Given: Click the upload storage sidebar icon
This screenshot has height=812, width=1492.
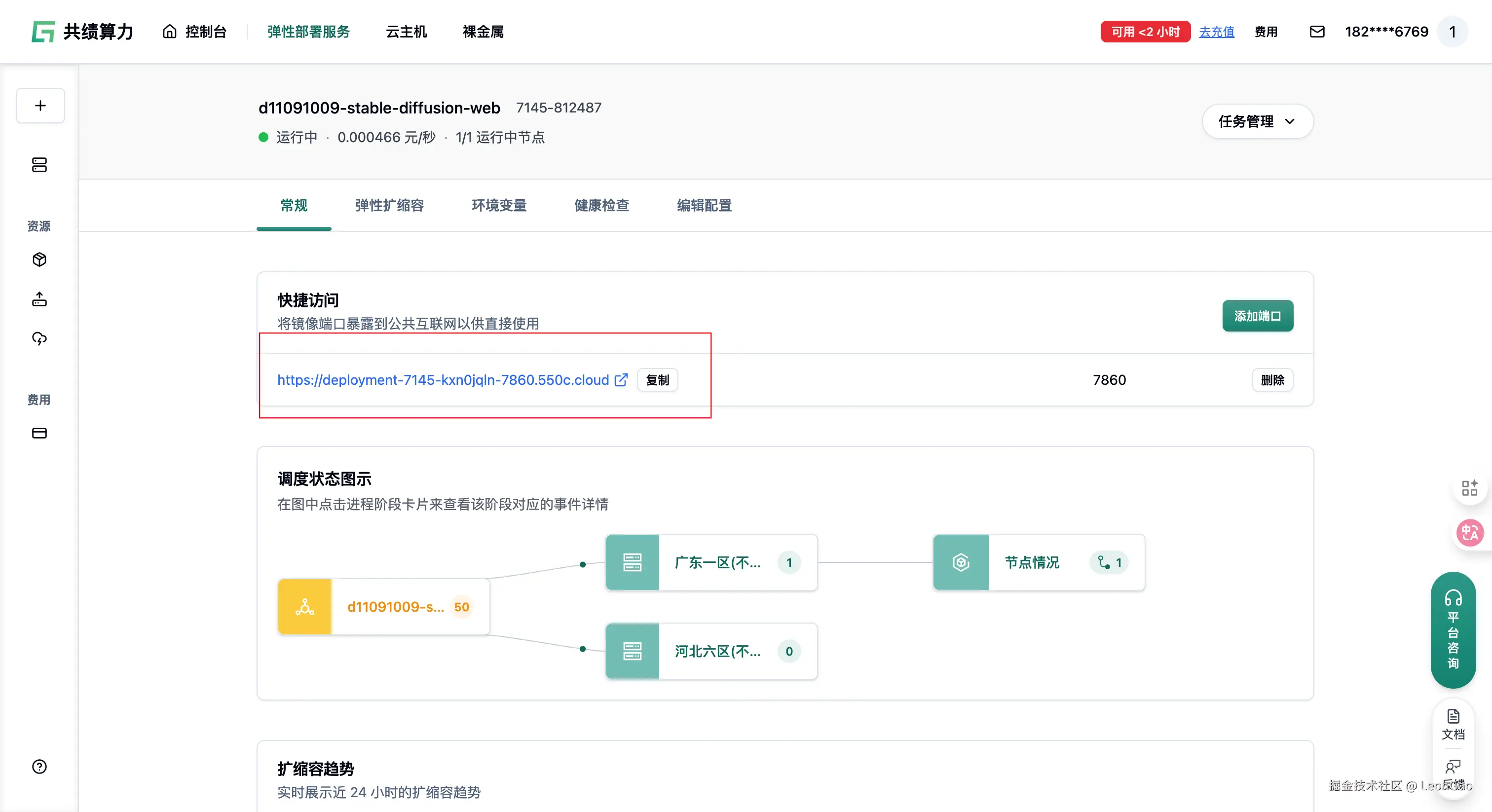Looking at the screenshot, I should pos(39,299).
